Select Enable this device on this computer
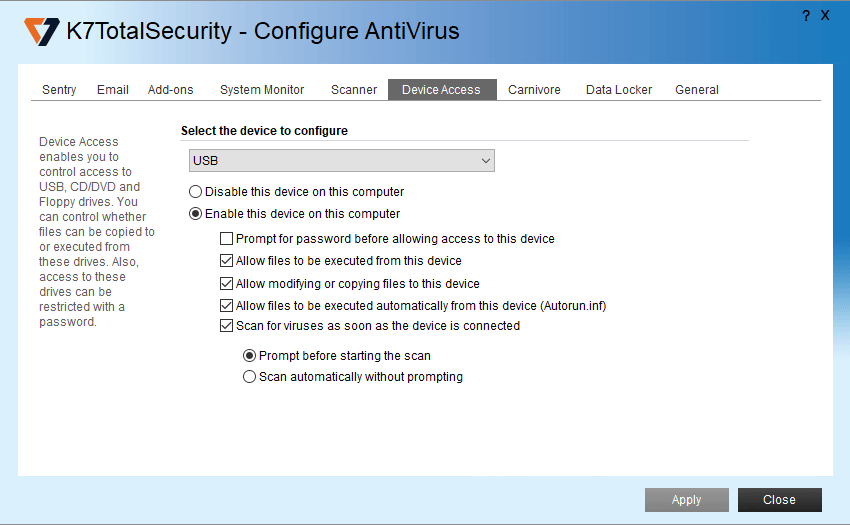 click(196, 213)
